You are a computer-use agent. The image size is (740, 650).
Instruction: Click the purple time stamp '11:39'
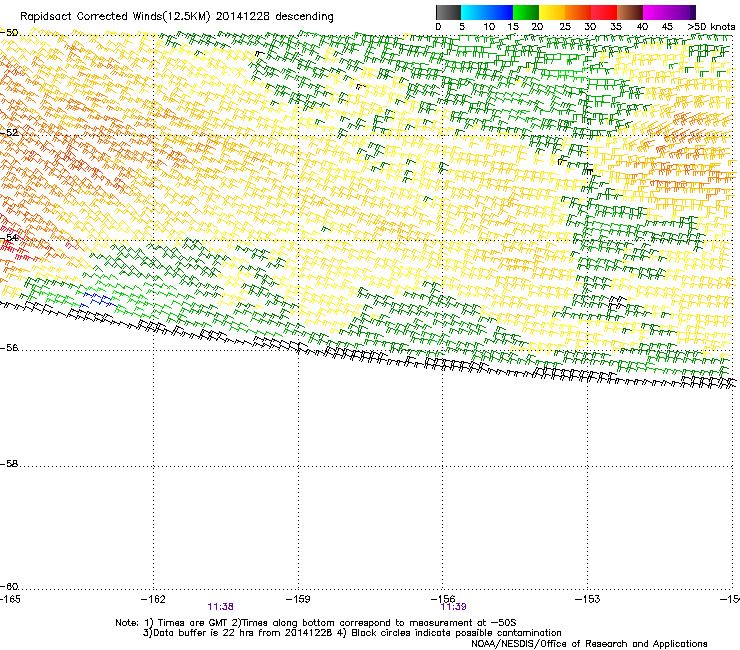tap(453, 607)
